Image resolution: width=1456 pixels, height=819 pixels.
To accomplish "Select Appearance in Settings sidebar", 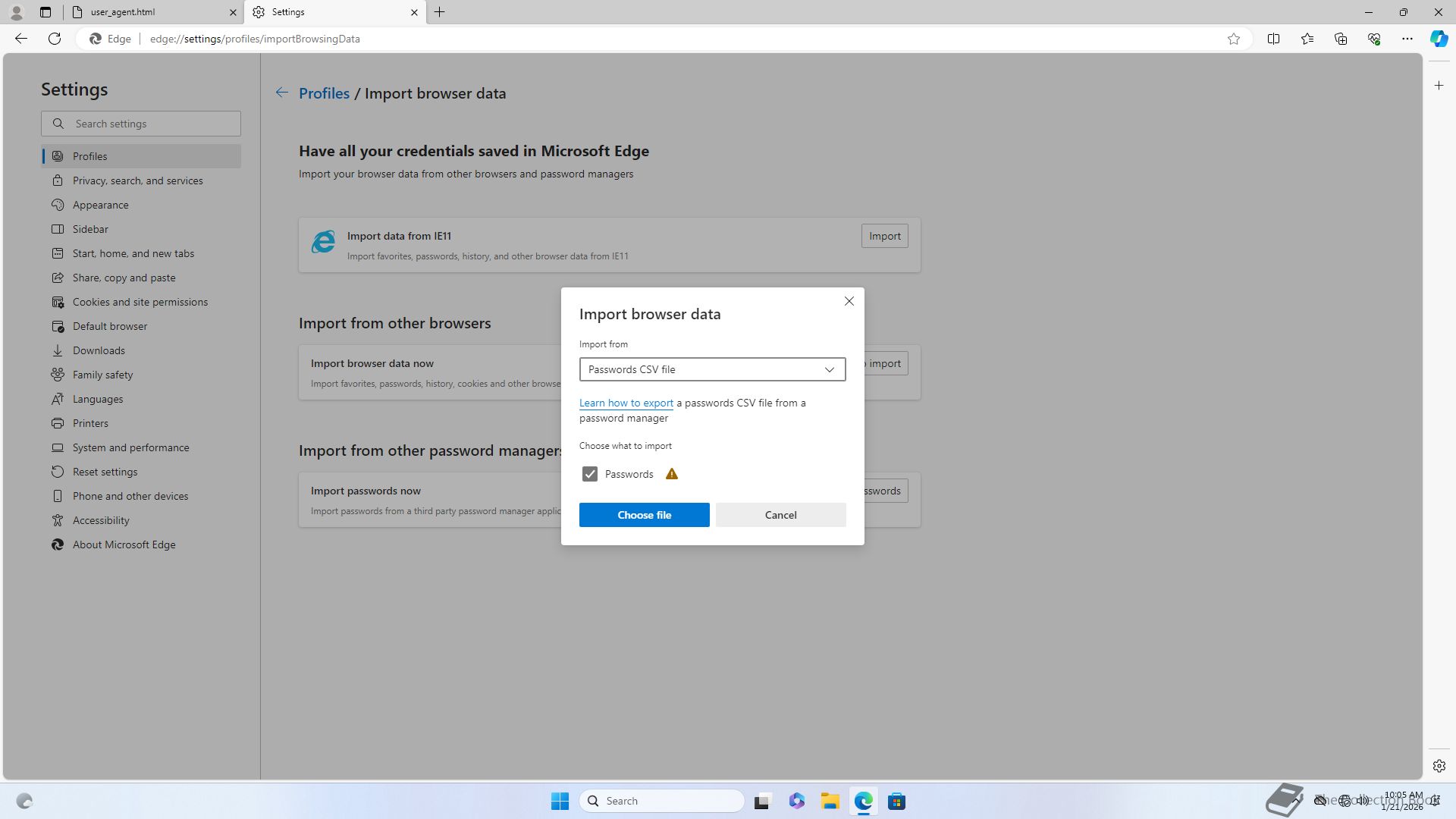I will [x=100, y=205].
